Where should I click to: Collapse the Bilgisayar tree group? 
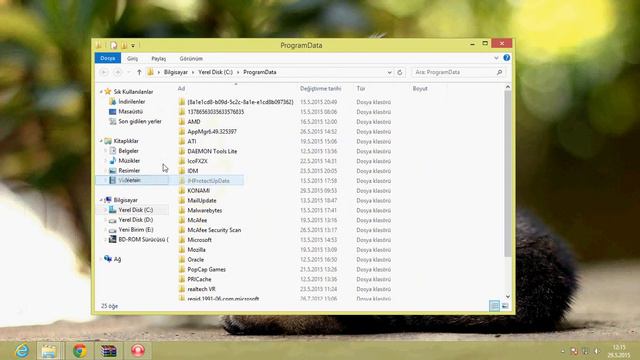[101, 200]
